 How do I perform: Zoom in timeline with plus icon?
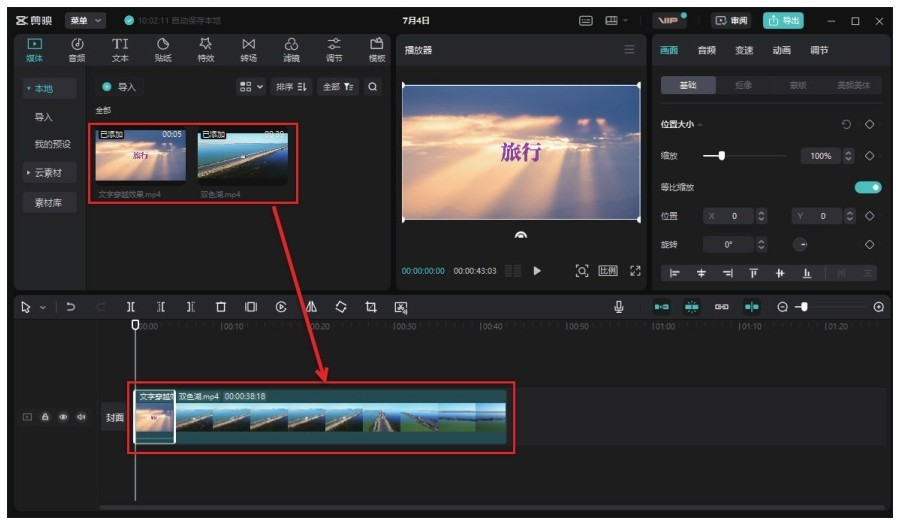878,307
